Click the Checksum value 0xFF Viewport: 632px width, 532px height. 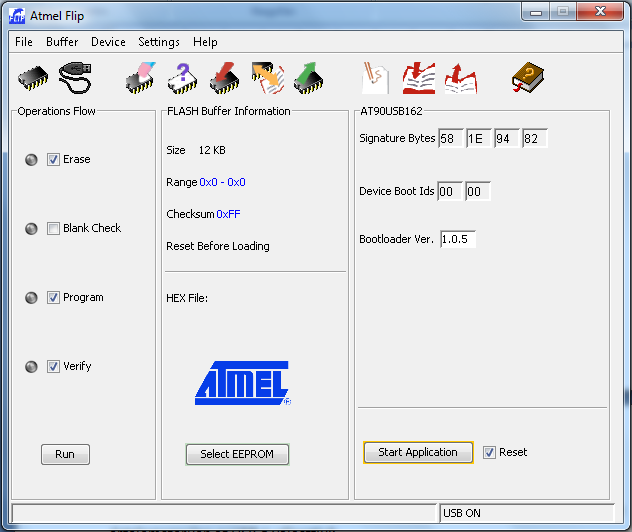[x=229, y=214]
